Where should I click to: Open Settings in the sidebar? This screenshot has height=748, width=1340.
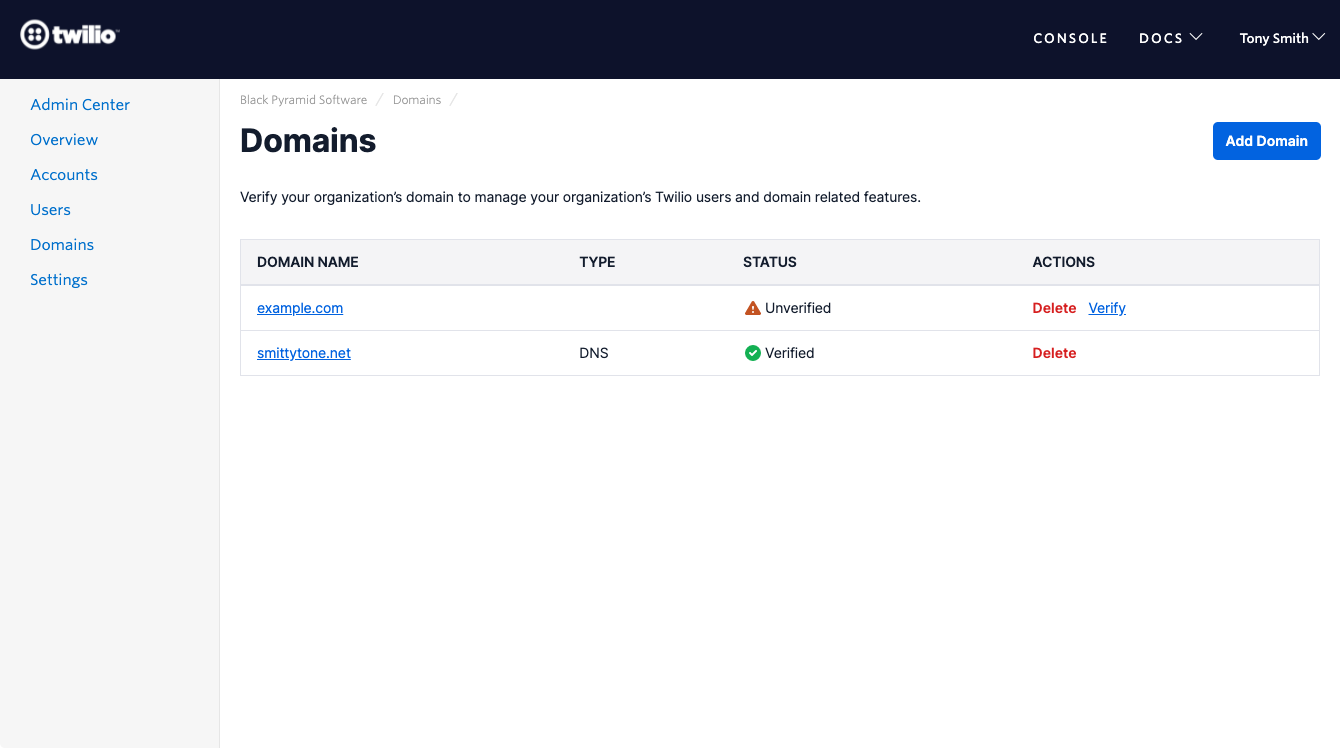coord(59,280)
